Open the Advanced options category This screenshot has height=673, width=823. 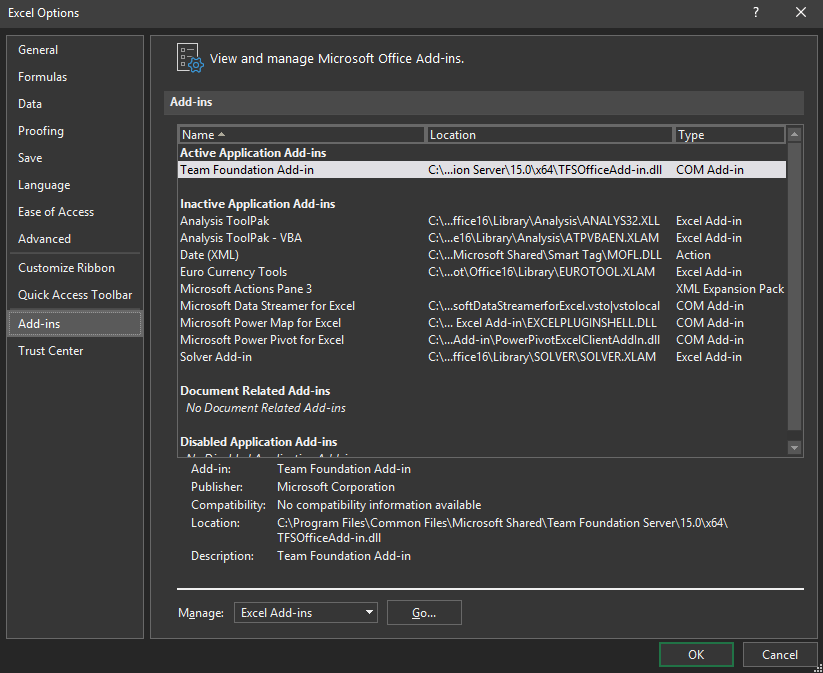point(75,239)
